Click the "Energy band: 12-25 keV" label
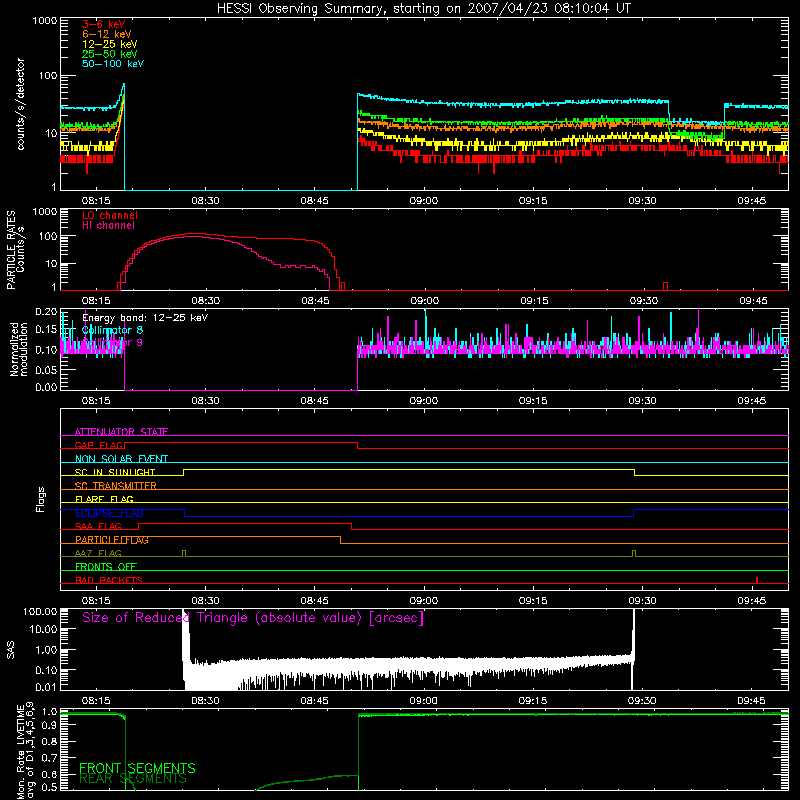 pyautogui.click(x=145, y=318)
